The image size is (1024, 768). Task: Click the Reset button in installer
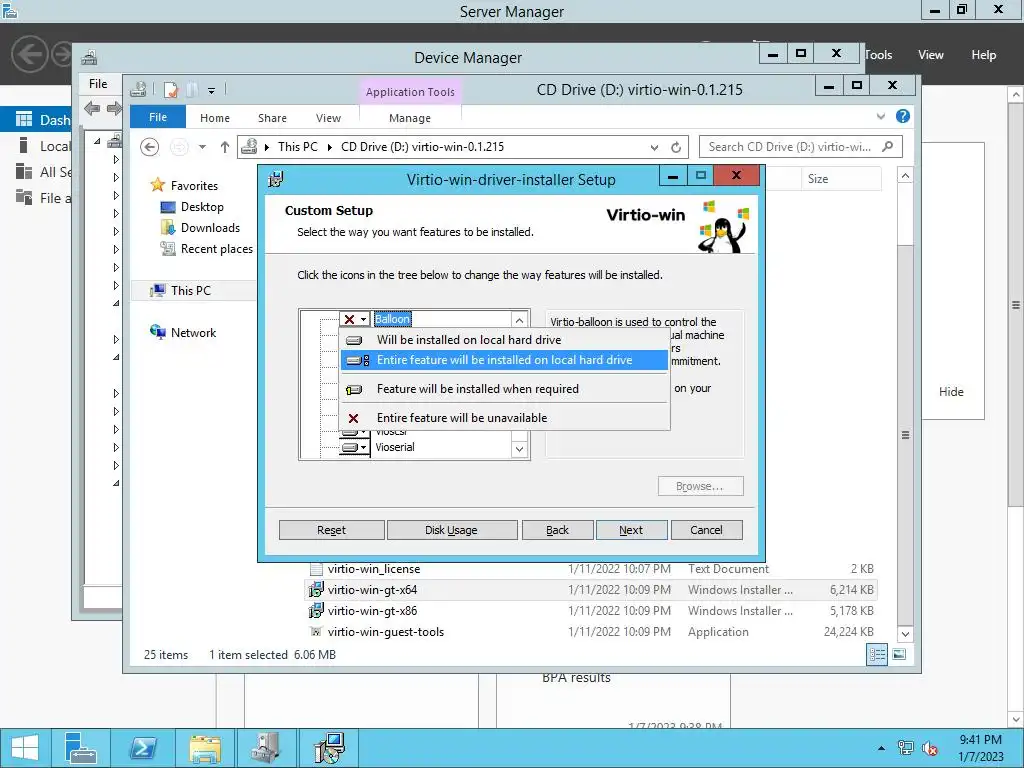coord(332,530)
